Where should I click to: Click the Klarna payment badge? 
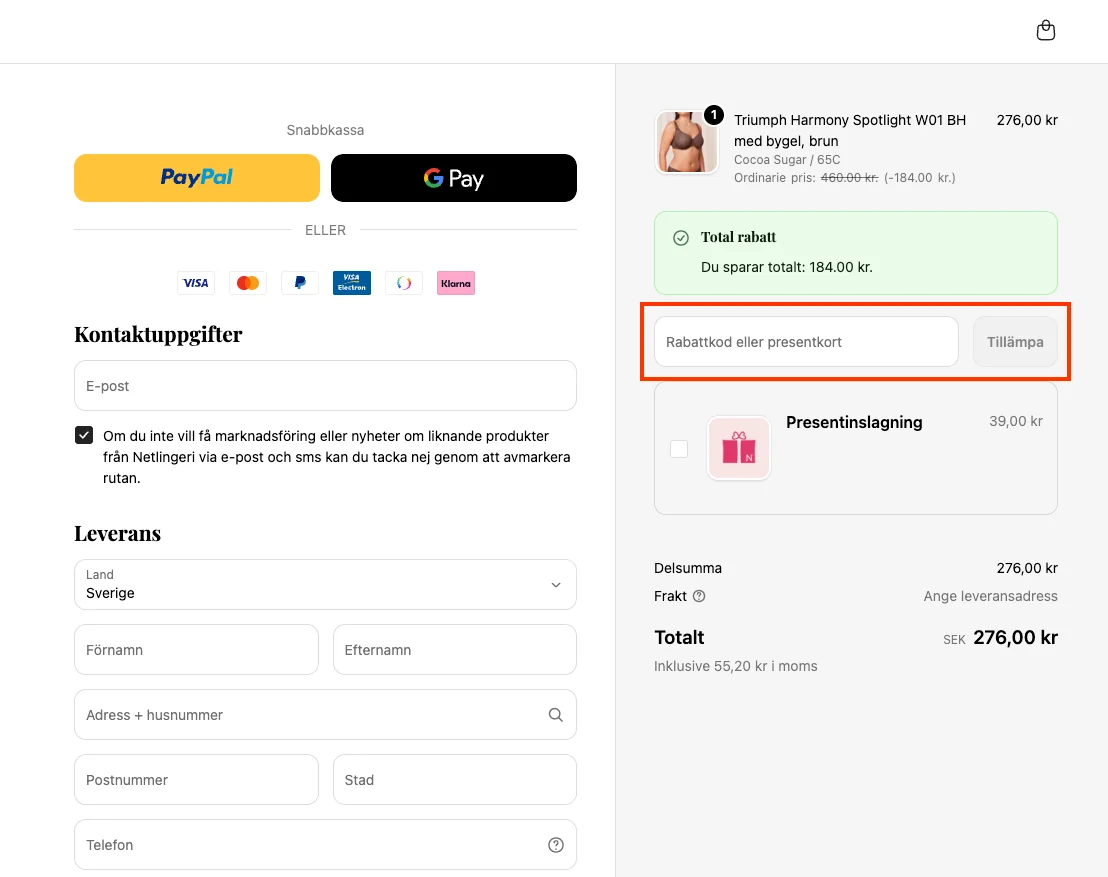click(456, 283)
